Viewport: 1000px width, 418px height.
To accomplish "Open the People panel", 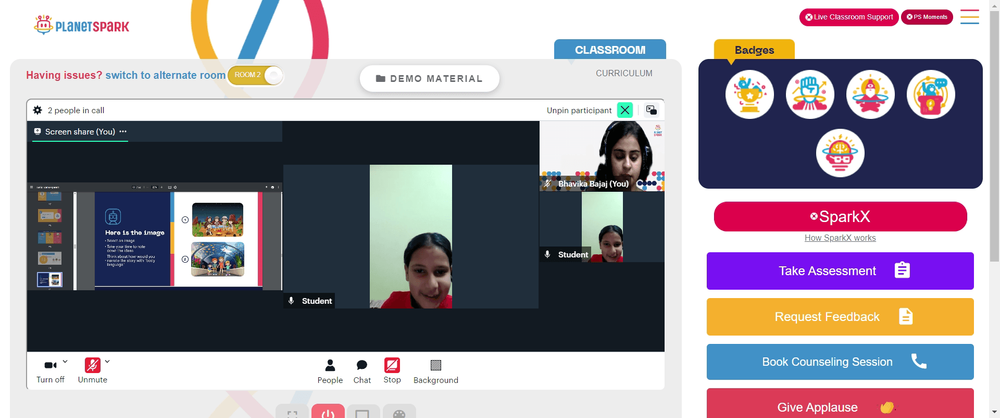I will 330,371.
